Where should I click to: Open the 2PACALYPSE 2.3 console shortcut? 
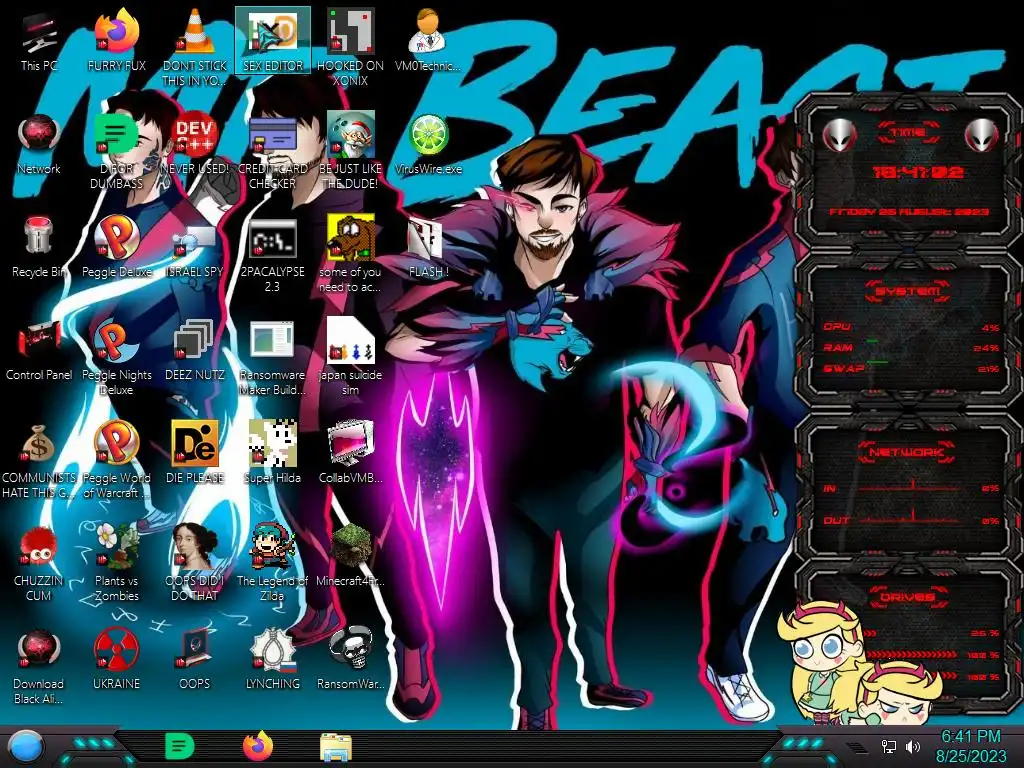pyautogui.click(x=272, y=255)
